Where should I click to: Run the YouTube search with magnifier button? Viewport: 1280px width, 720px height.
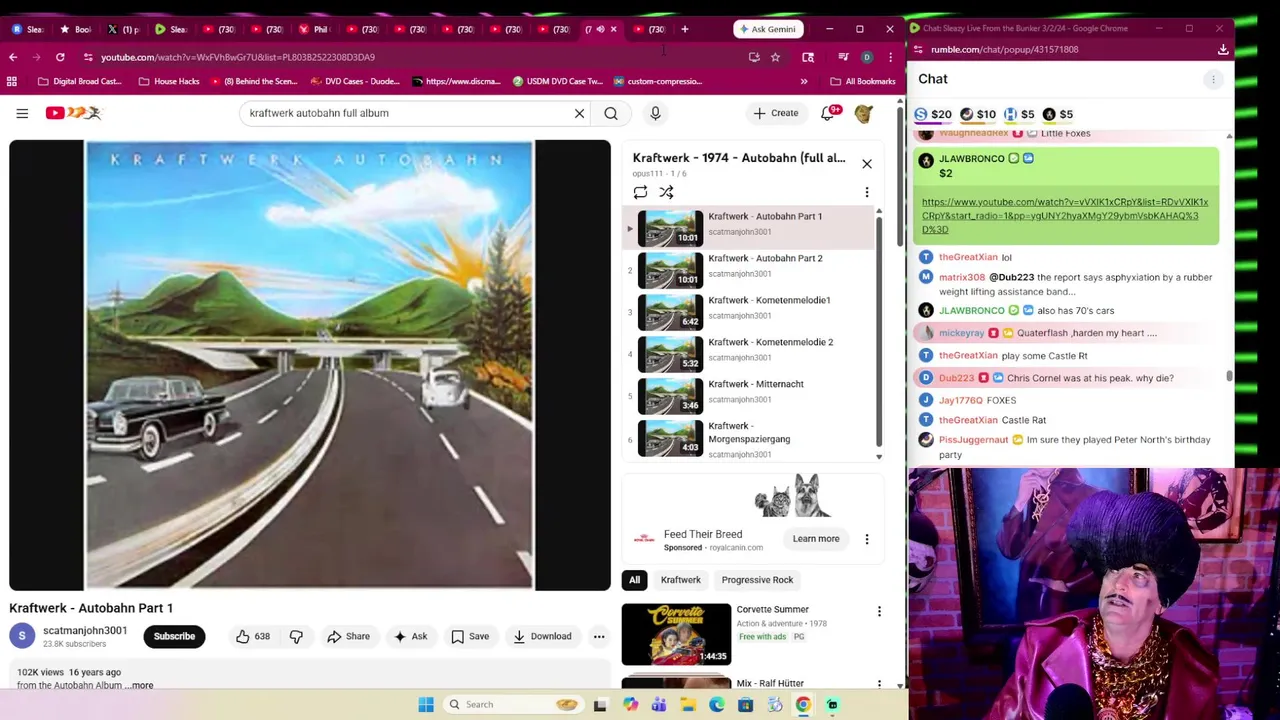point(611,113)
